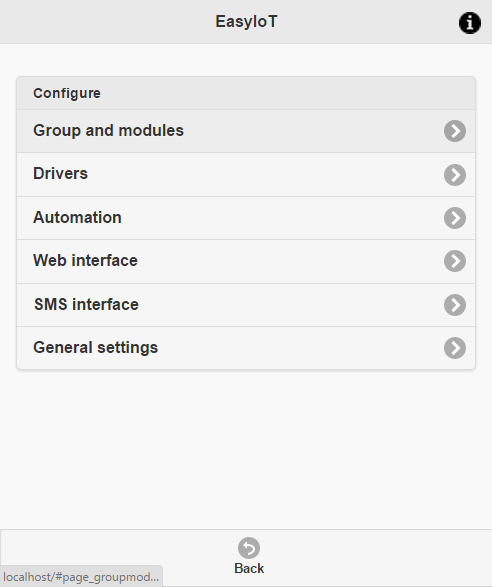Click the chevron icon beside Automation

click(x=455, y=218)
